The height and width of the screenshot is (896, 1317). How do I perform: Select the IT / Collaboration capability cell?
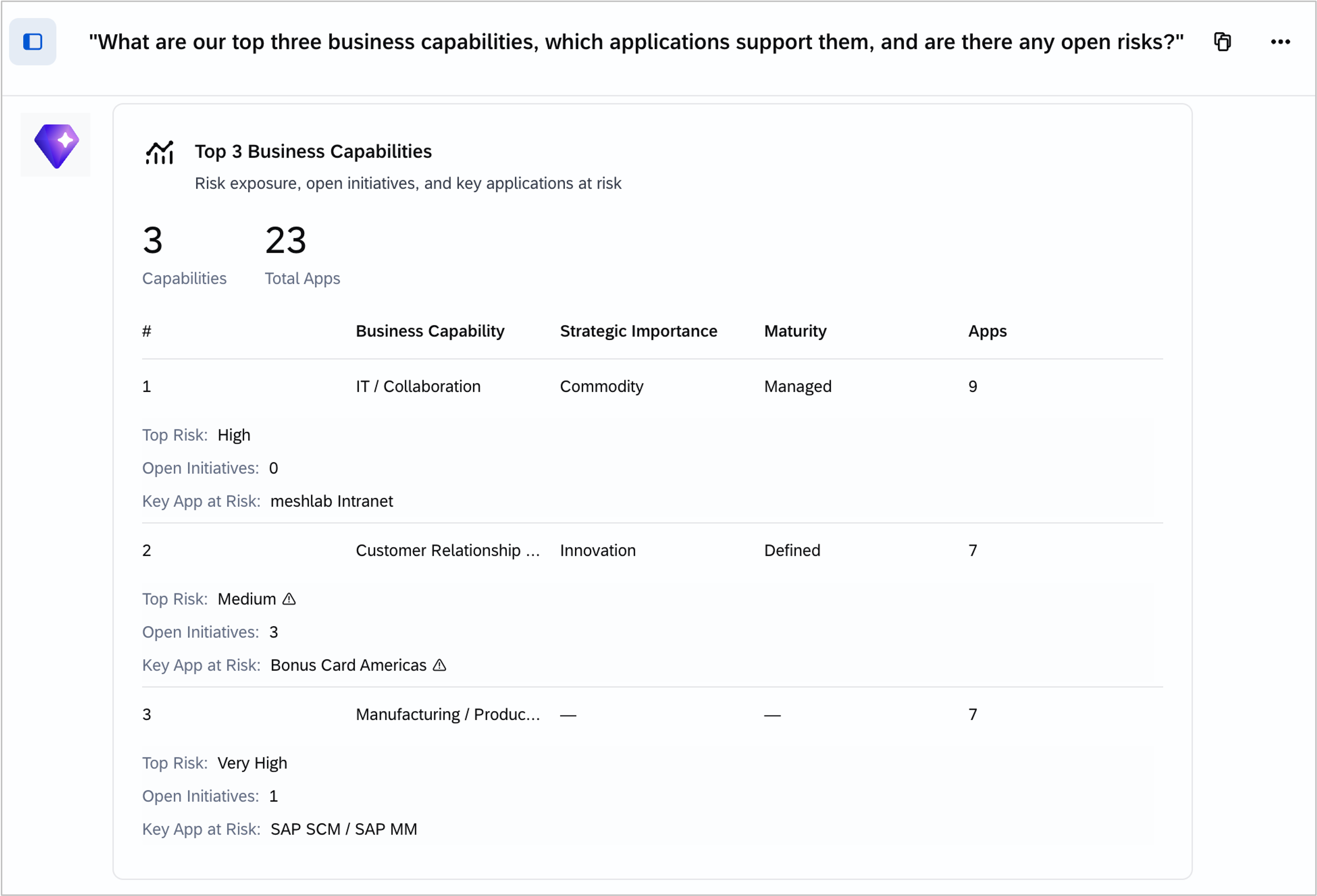pos(418,386)
